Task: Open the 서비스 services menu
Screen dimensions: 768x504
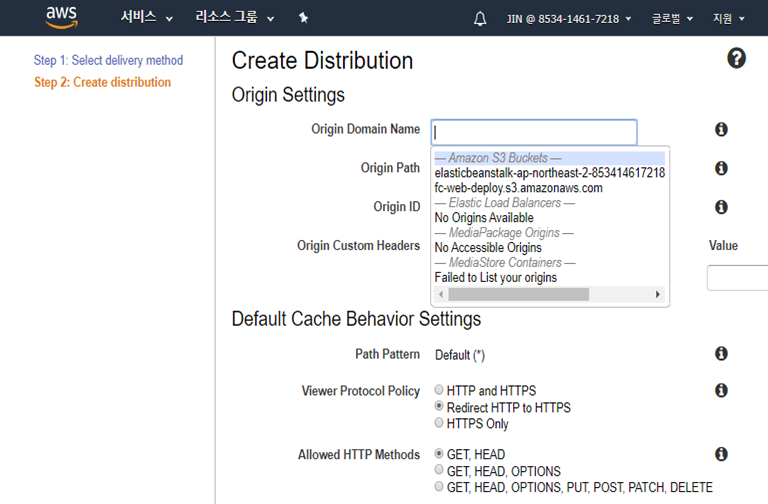Action: coord(146,18)
